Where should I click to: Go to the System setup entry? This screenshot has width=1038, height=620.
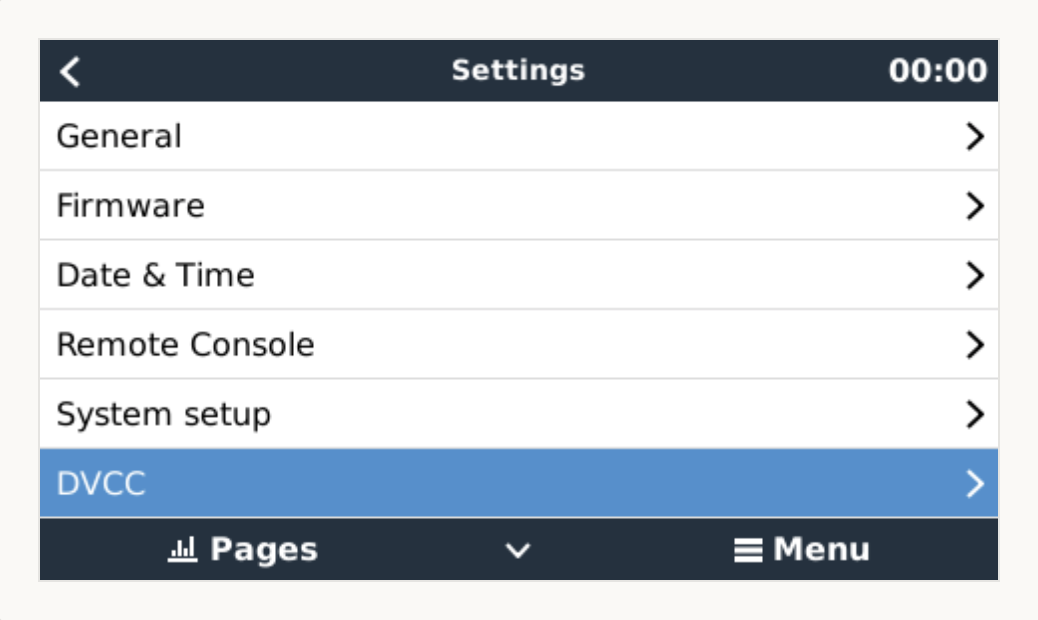point(163,414)
